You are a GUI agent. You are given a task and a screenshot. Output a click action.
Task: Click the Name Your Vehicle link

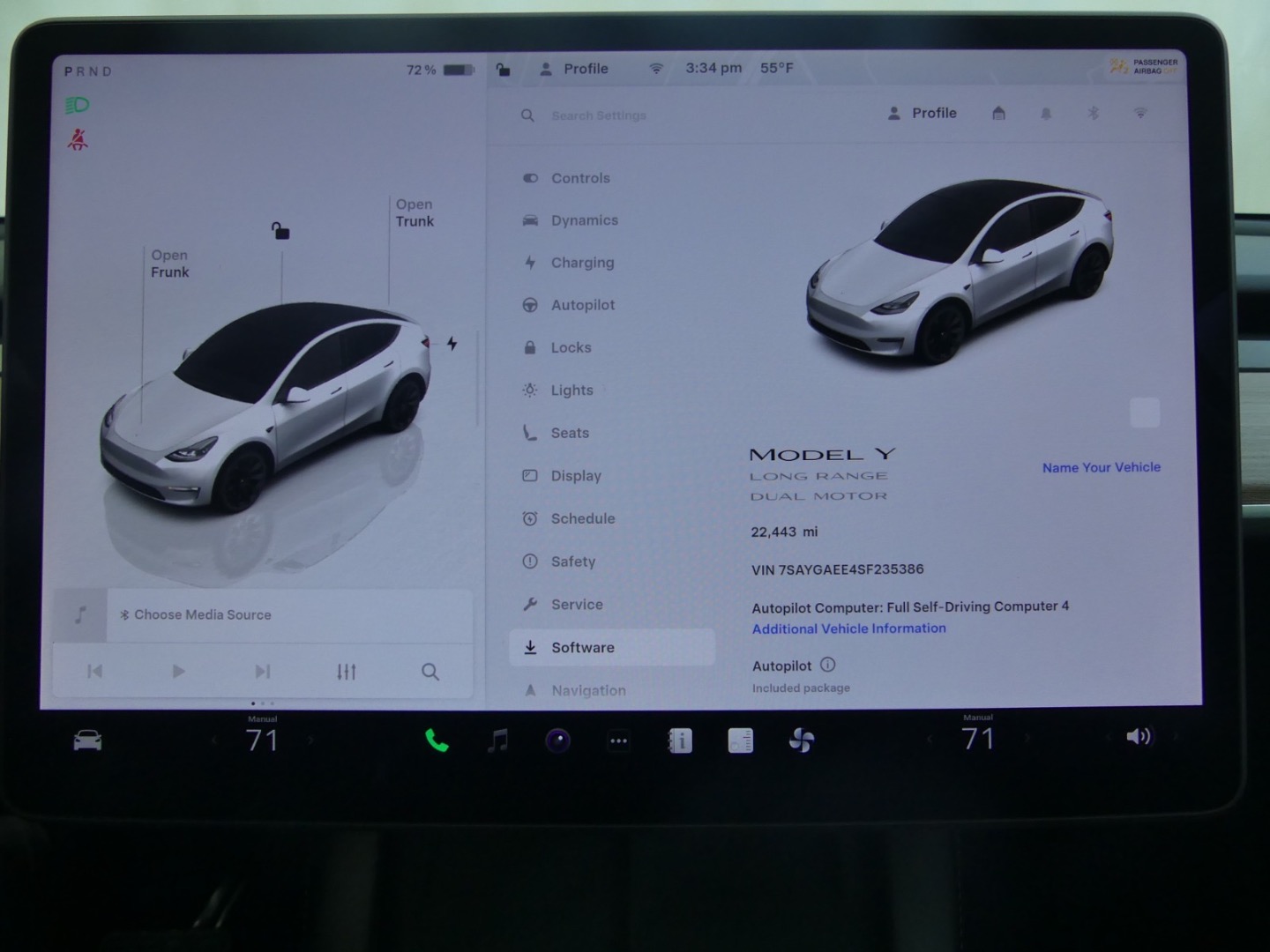pyautogui.click(x=1101, y=467)
